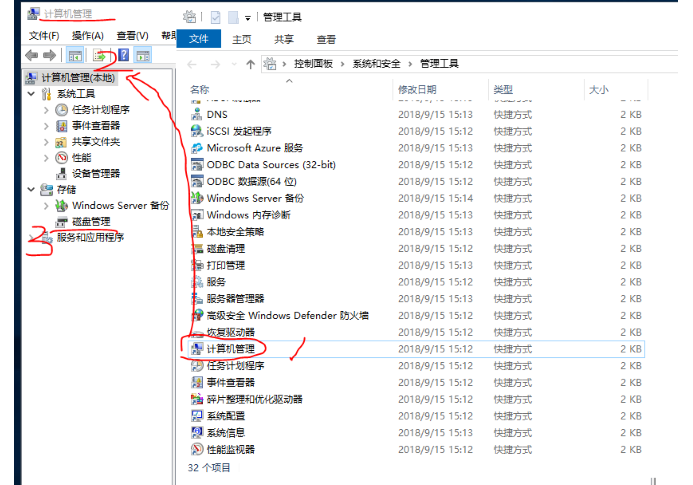Select the 磁盘清理 icon
The image size is (693, 485).
point(197,248)
